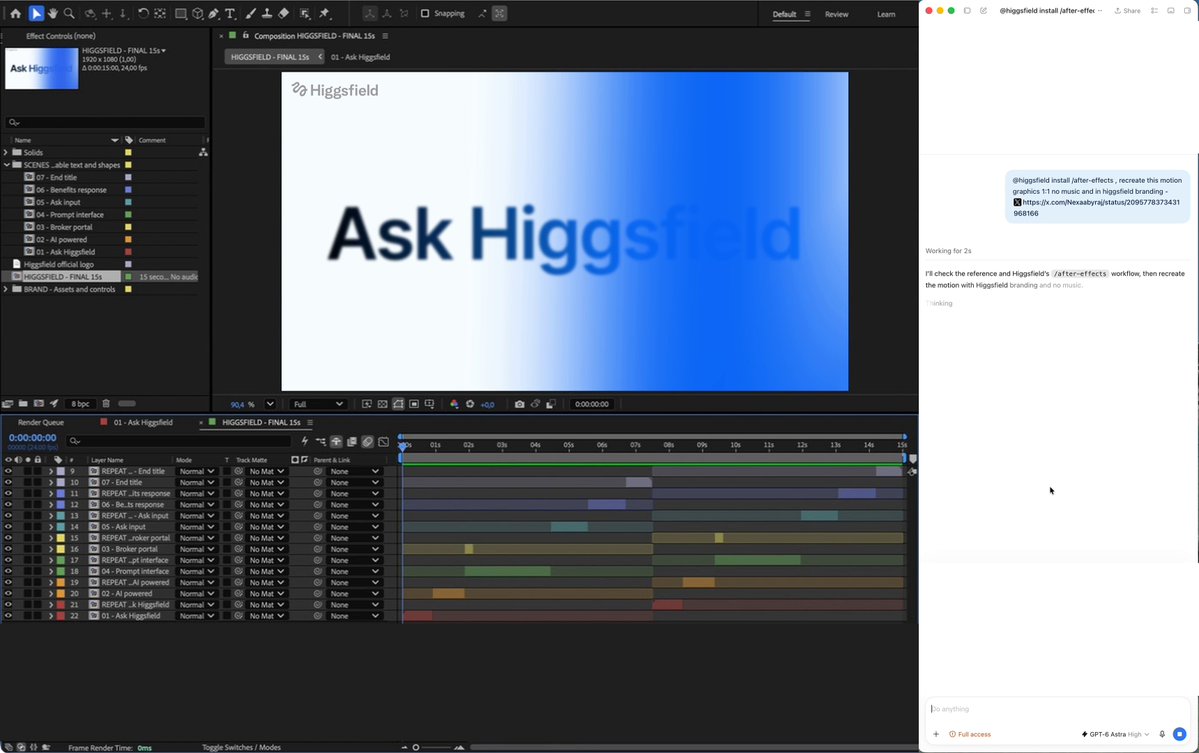
Task: Expand properties of layer 20 '02 - AI powered'
Action: 51,593
